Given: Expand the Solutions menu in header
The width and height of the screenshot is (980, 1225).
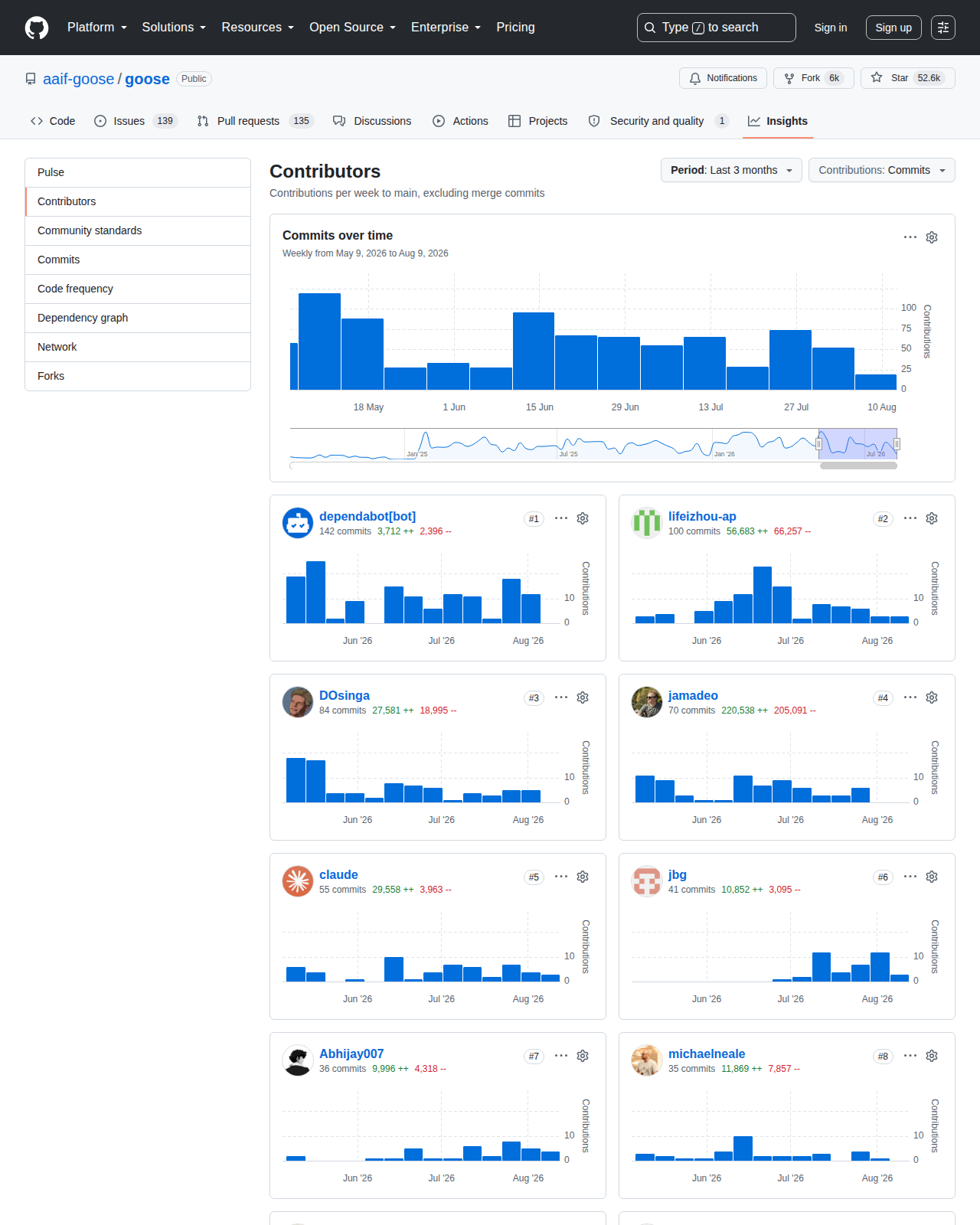Looking at the screenshot, I should (174, 28).
